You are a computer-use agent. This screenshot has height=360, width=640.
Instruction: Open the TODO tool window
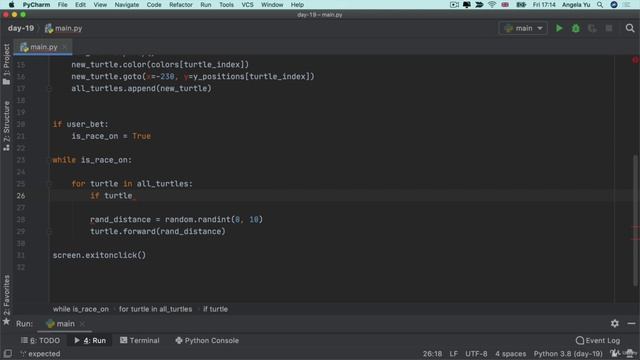(x=40, y=340)
